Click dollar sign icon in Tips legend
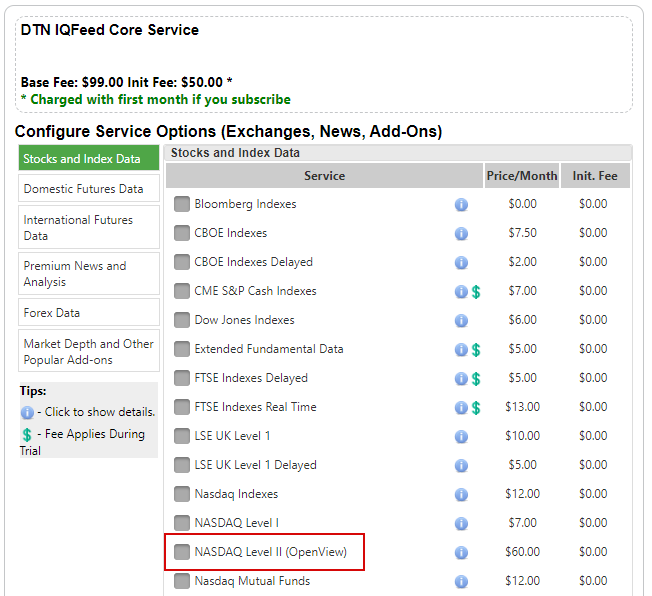 (x=27, y=435)
